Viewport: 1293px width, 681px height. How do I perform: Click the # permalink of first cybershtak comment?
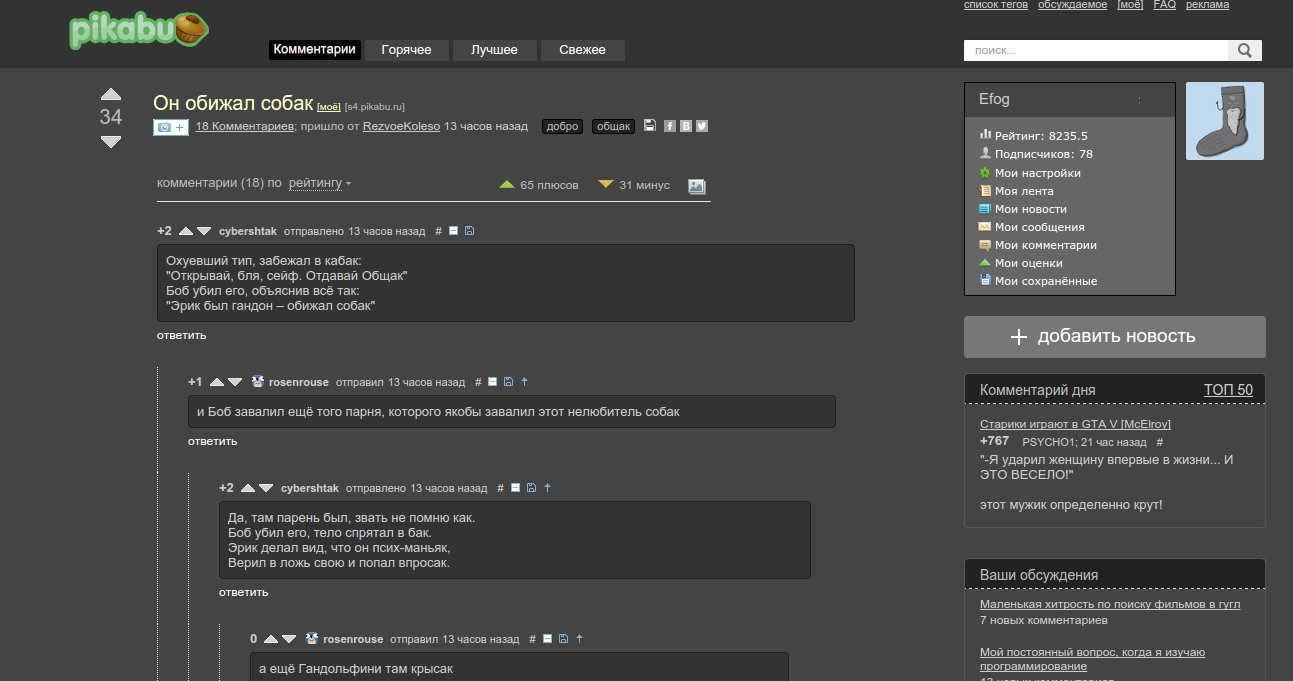[438, 231]
